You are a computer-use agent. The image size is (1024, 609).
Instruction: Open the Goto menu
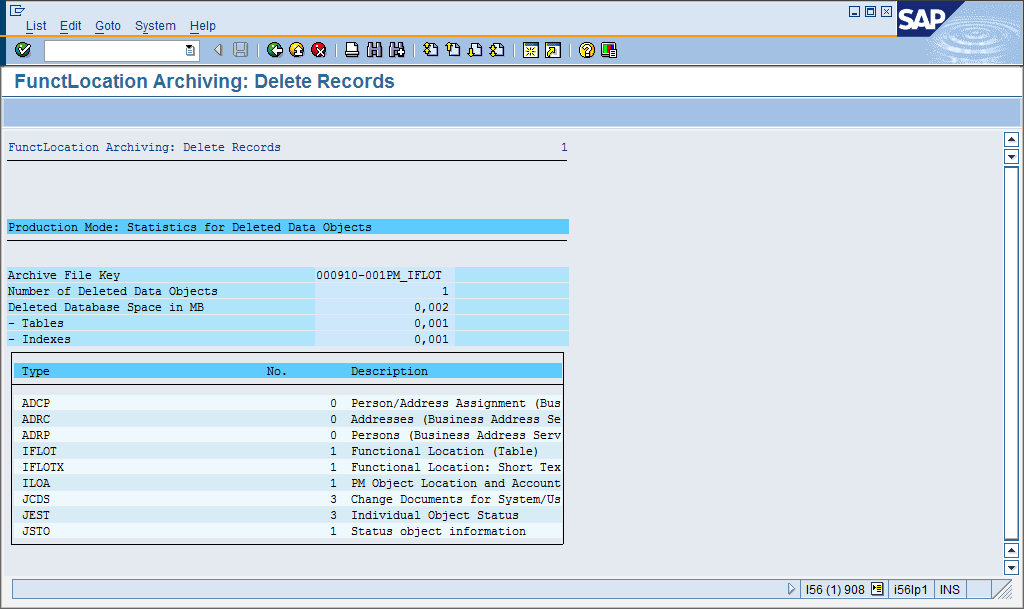[x=108, y=25]
